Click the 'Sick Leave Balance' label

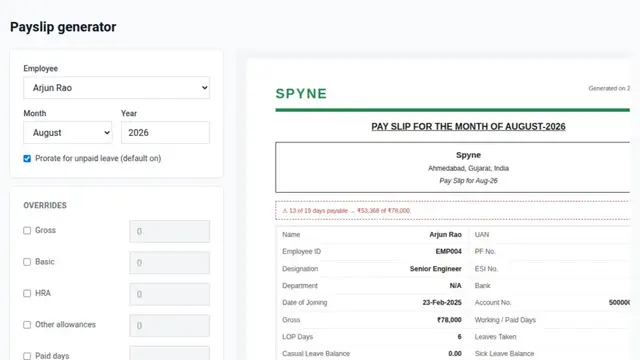[504, 353]
